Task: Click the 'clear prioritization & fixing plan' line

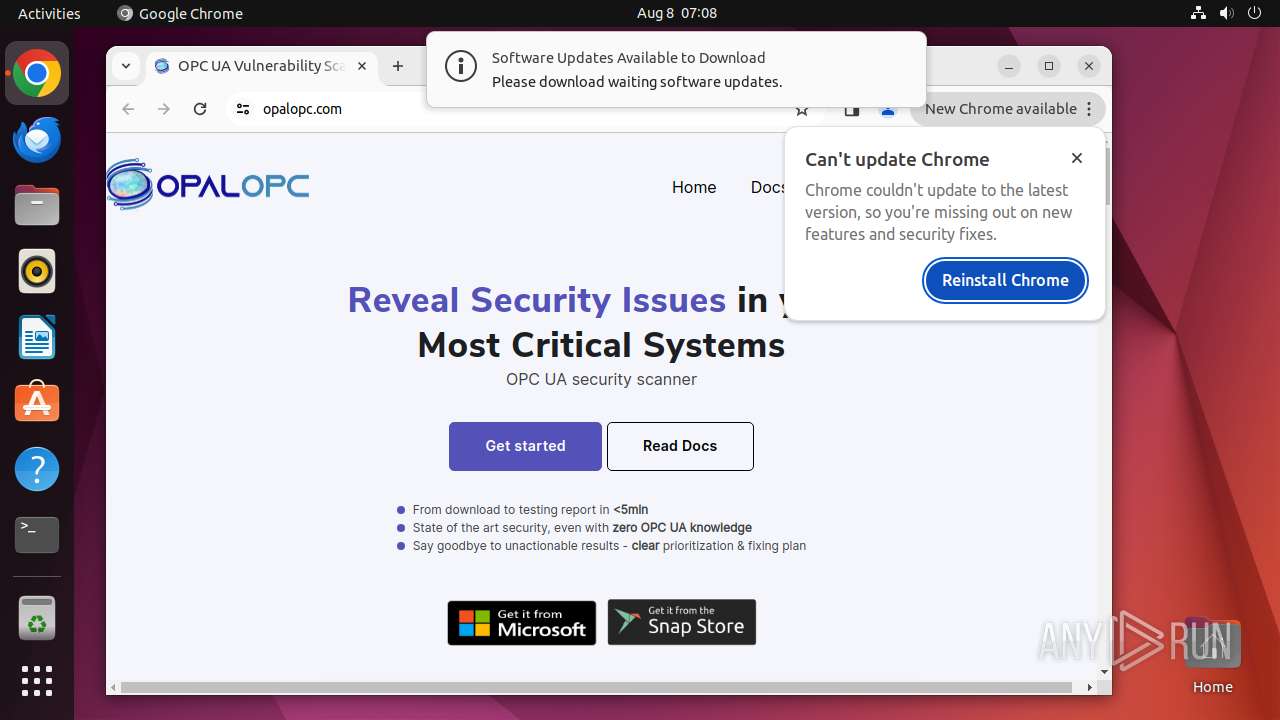Action: coord(609,546)
